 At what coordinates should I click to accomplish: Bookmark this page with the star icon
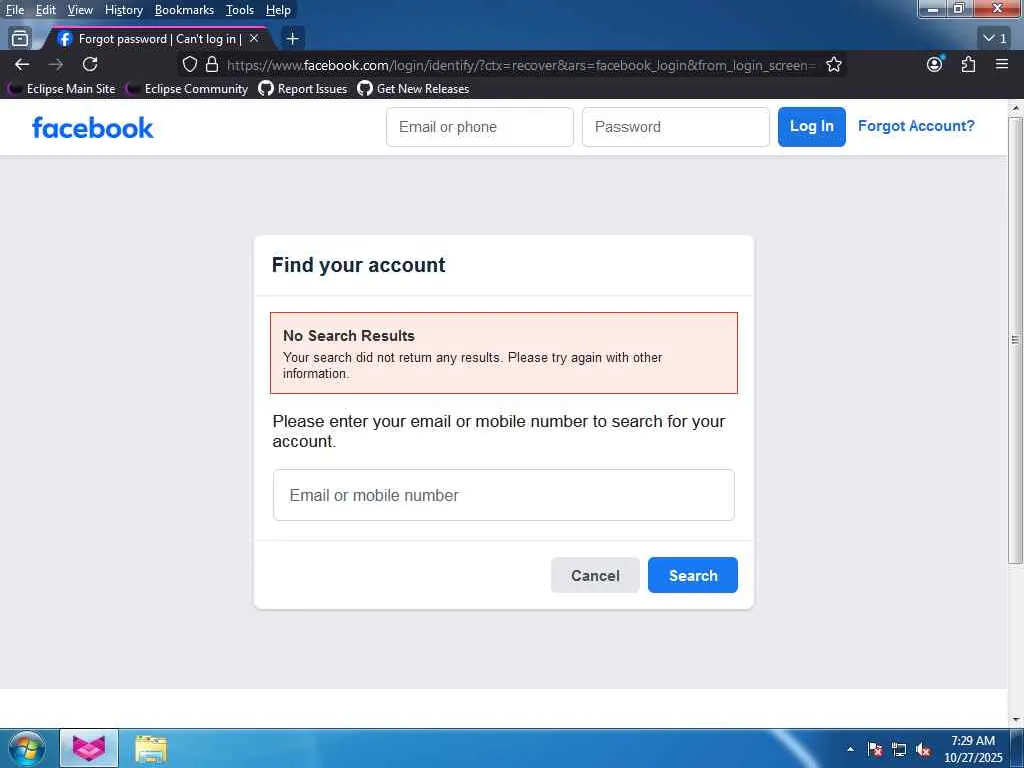click(833, 65)
